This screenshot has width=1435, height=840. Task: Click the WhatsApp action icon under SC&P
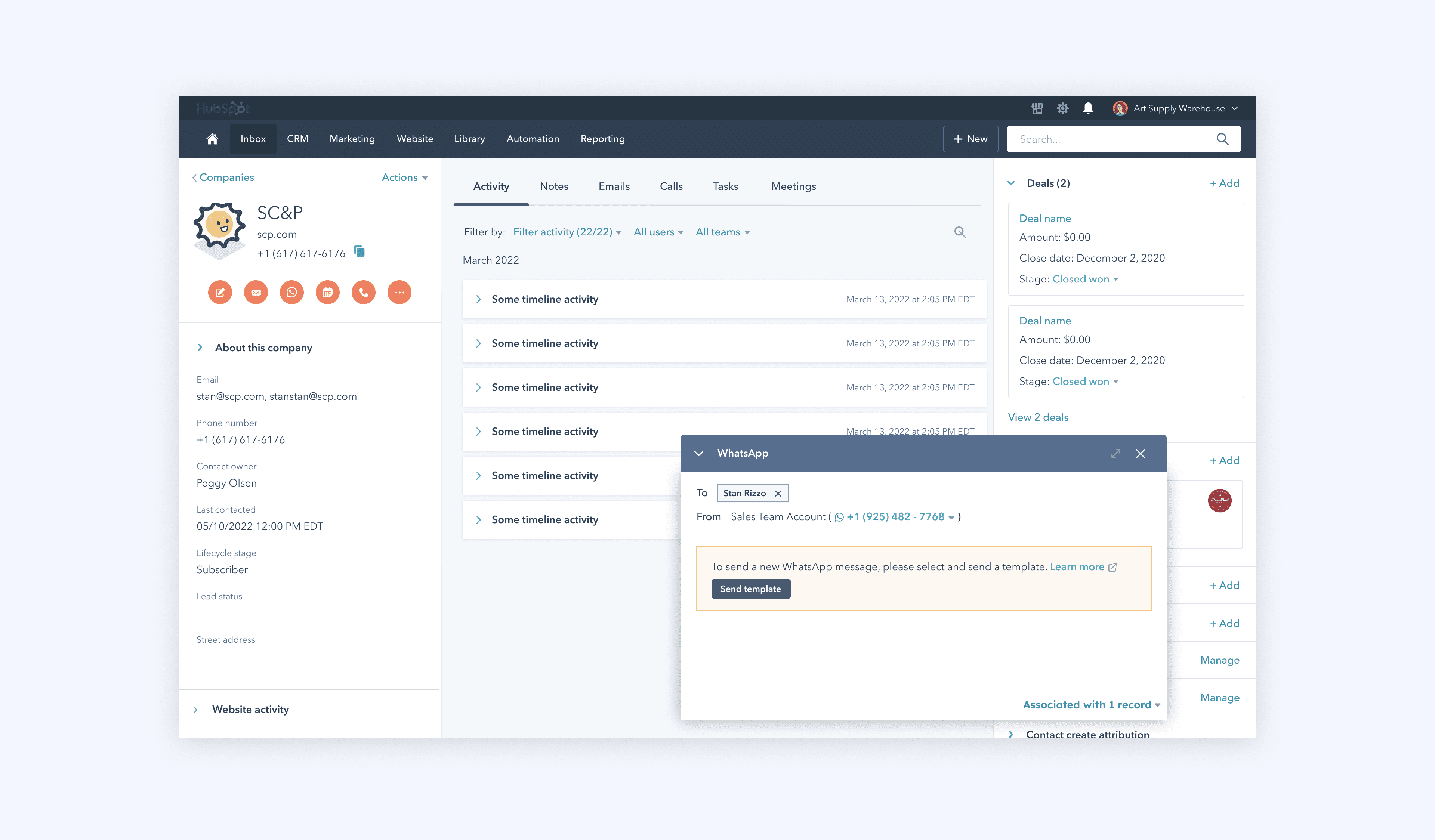291,293
